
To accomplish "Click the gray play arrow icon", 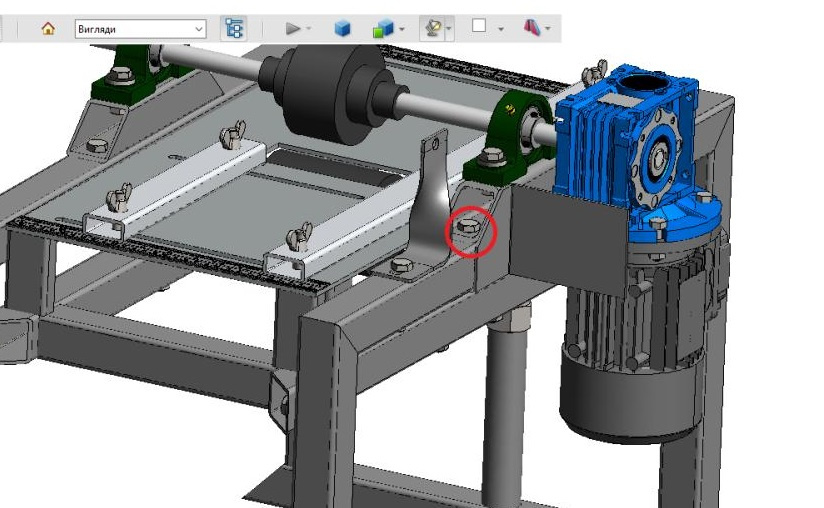I will pyautogui.click(x=292, y=28).
